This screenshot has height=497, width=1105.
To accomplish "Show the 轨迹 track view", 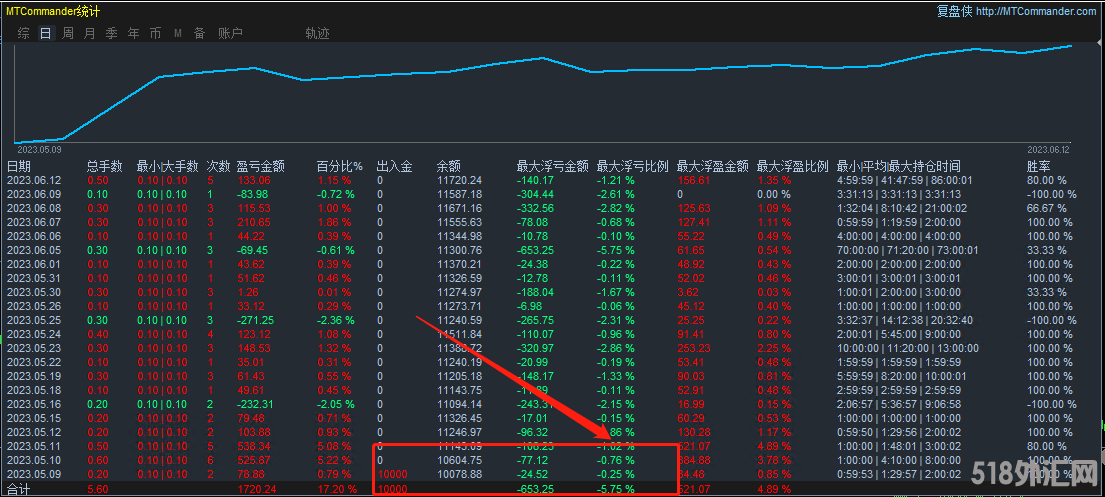I will [x=317, y=33].
